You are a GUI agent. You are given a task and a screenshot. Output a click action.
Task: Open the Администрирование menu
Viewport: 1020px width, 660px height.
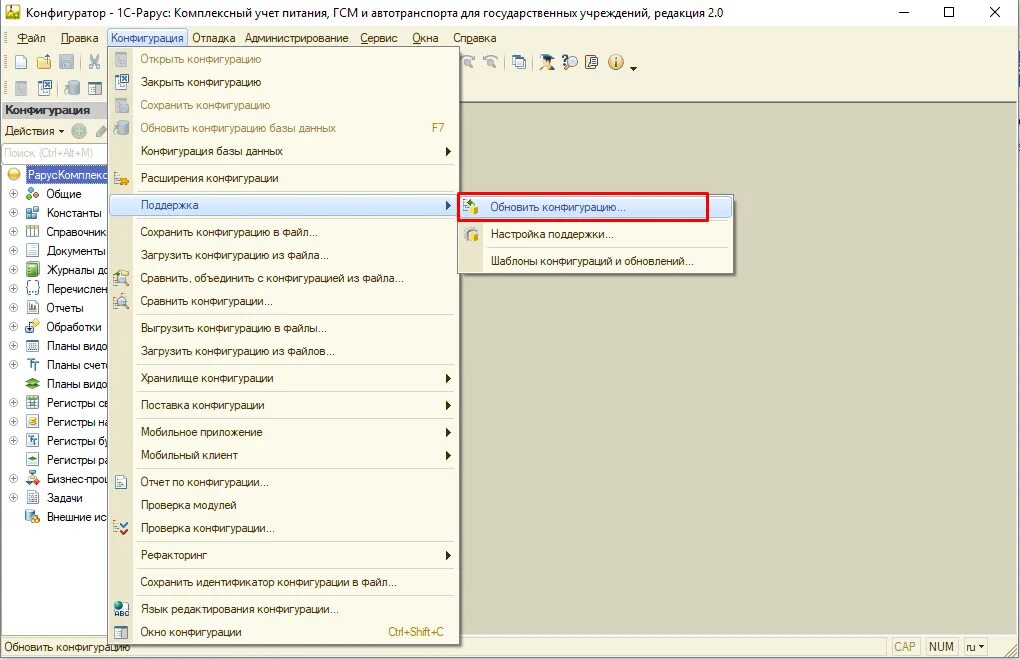click(x=297, y=38)
